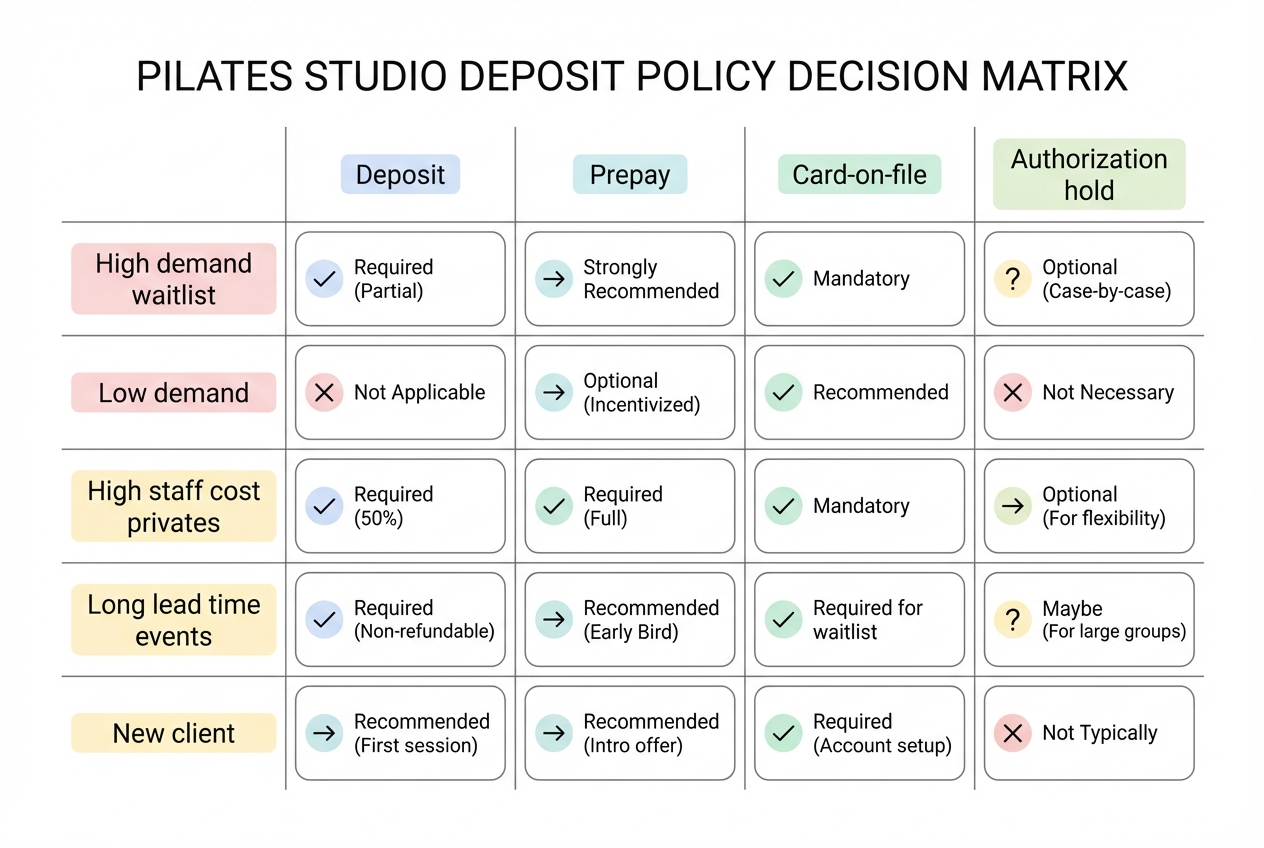
Task: Click the arrow icon on Strongly Recommended prepay
Action: click(554, 279)
